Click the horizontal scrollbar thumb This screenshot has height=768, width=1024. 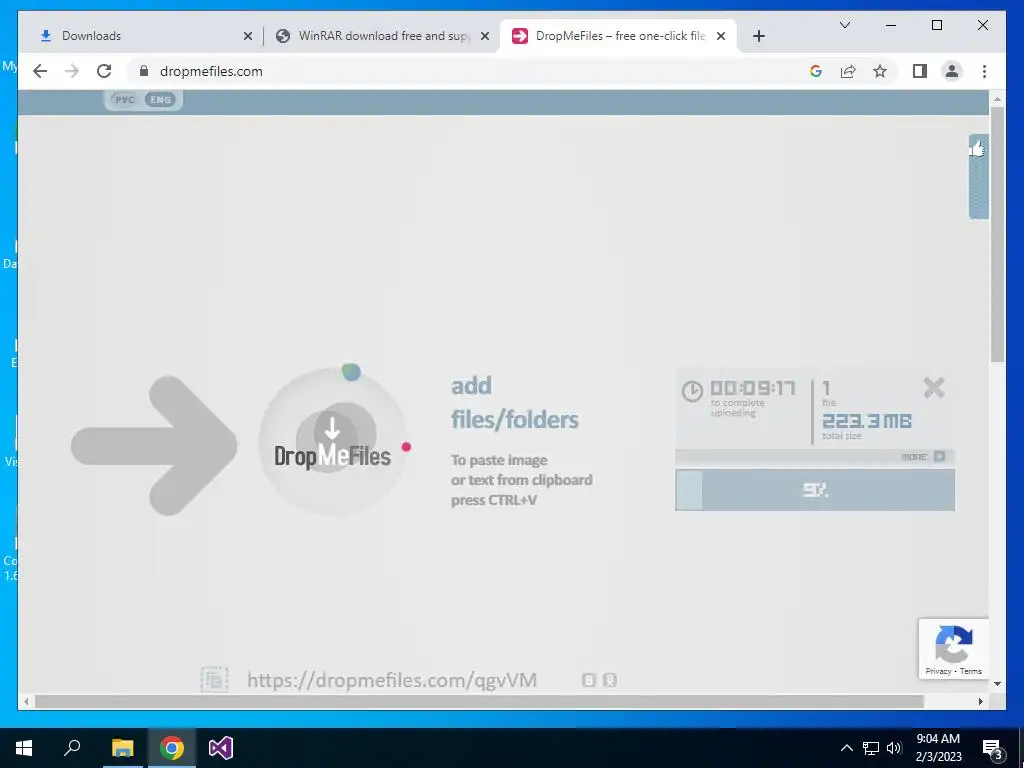click(479, 701)
